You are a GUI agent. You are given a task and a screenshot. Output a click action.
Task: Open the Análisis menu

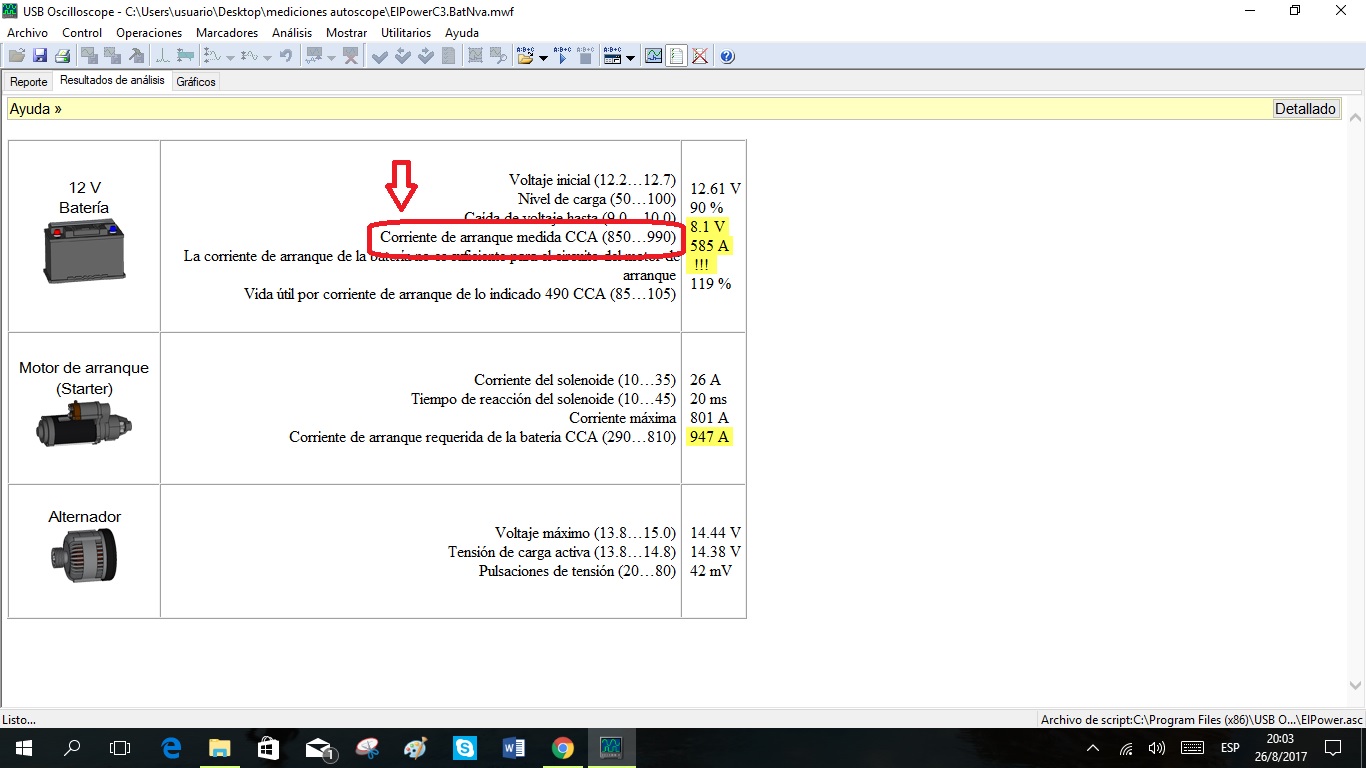292,33
